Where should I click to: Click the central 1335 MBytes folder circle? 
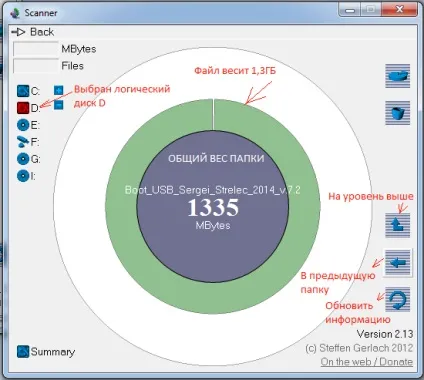click(213, 207)
